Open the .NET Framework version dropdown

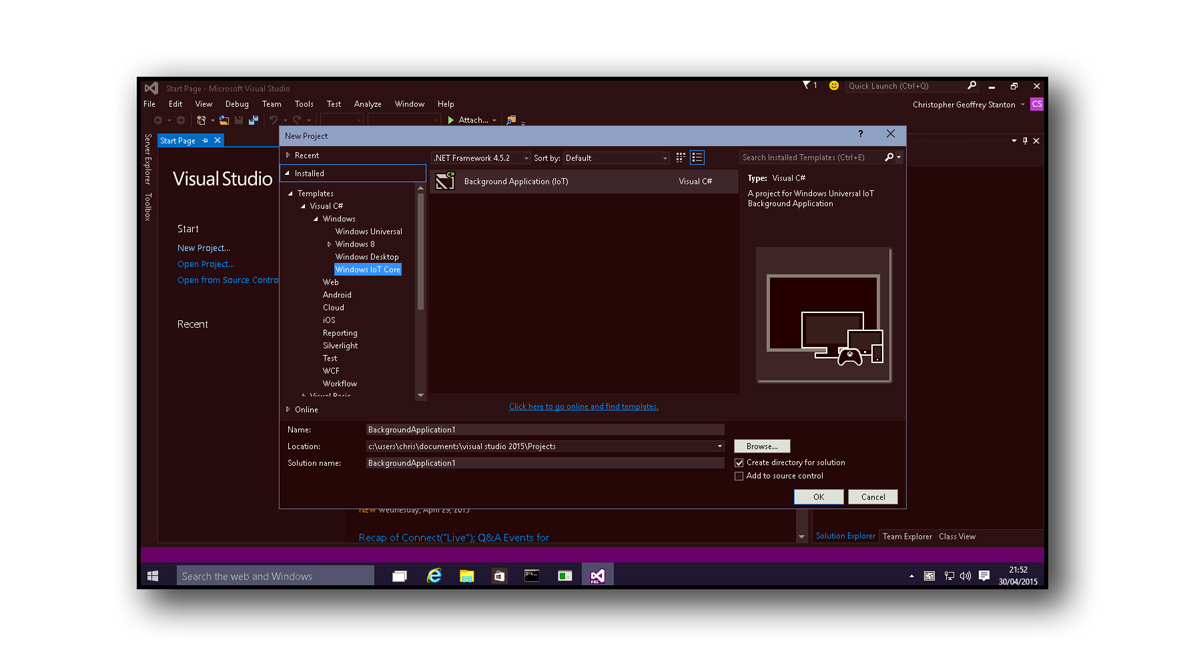(x=481, y=158)
